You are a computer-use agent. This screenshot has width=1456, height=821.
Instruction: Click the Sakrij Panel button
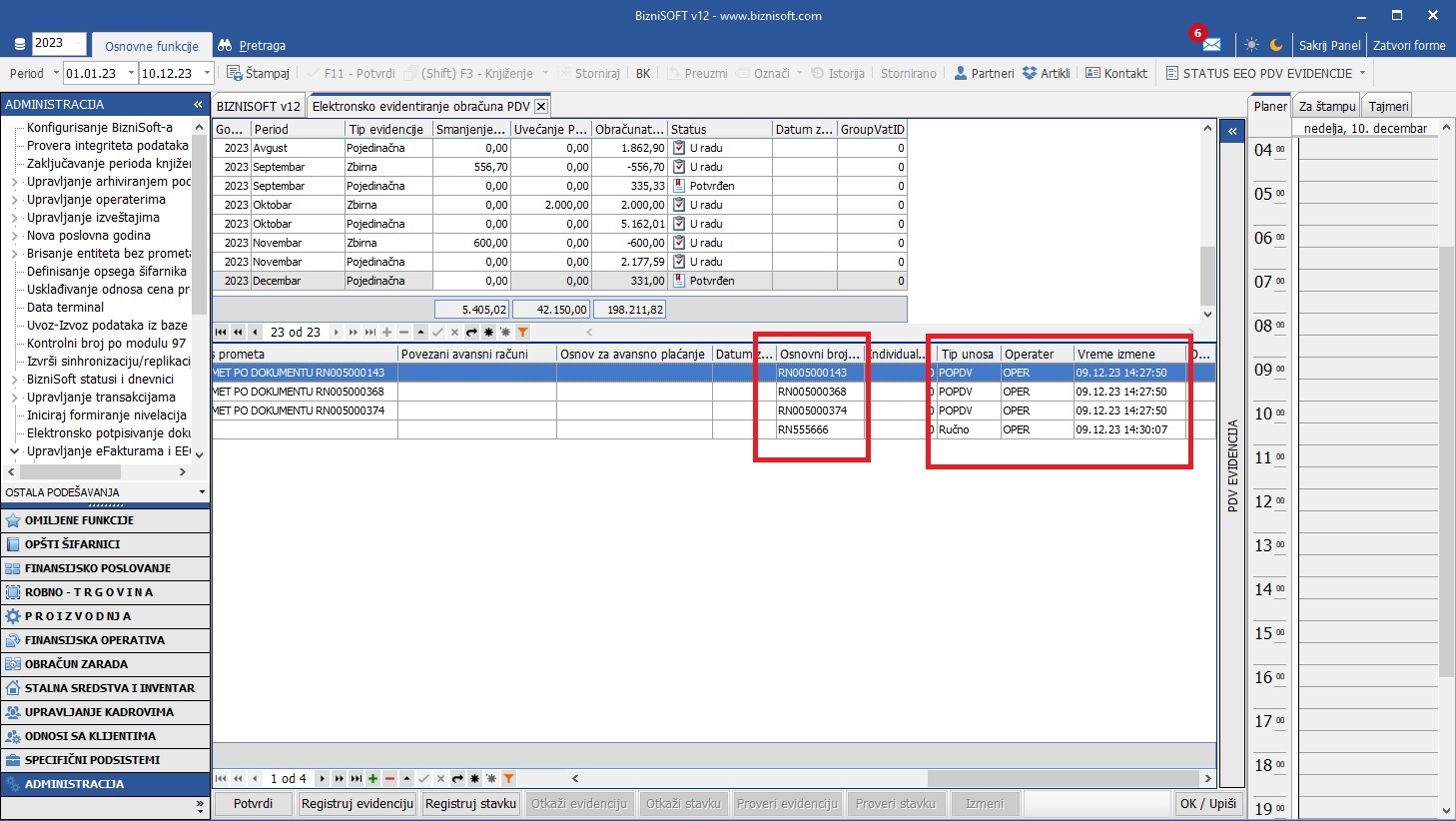pos(1330,45)
